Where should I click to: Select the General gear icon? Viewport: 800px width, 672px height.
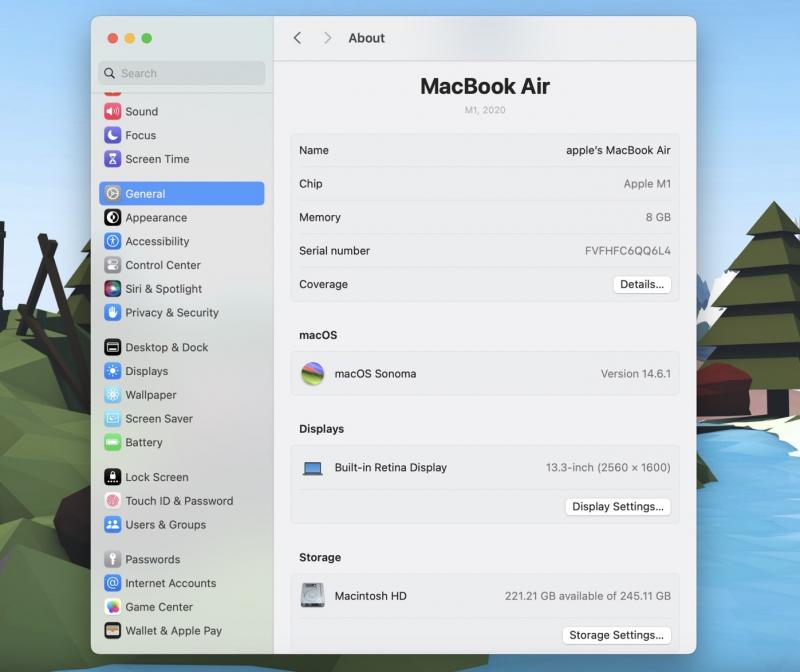click(113, 194)
